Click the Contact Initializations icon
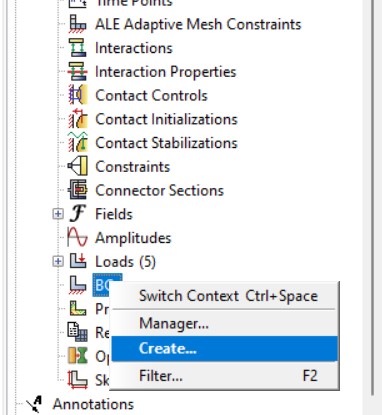Viewport: 382px width, 415px height. point(78,119)
